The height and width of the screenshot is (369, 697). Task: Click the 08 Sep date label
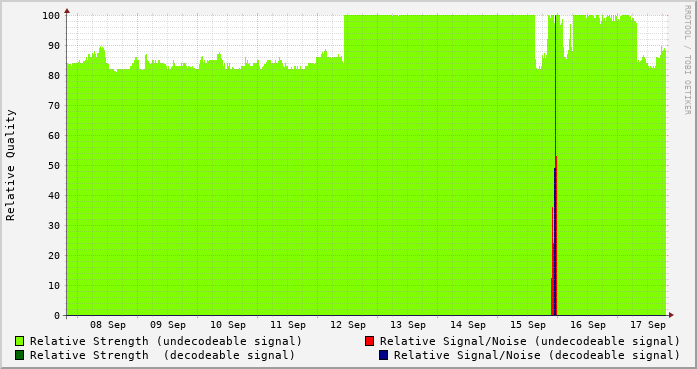[108, 325]
